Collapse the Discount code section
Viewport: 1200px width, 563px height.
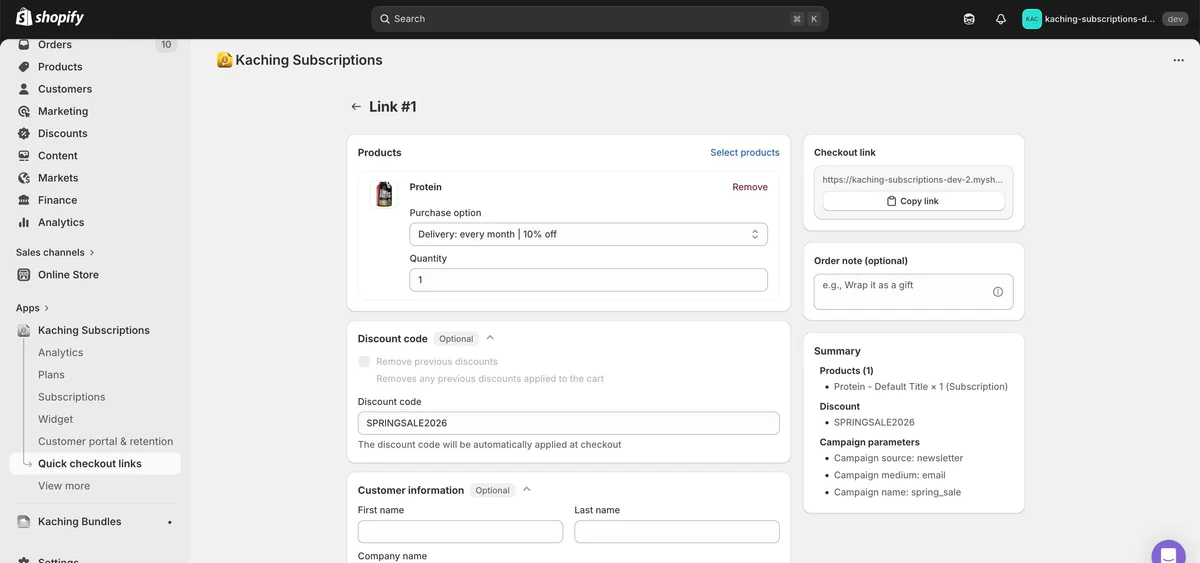(x=490, y=338)
